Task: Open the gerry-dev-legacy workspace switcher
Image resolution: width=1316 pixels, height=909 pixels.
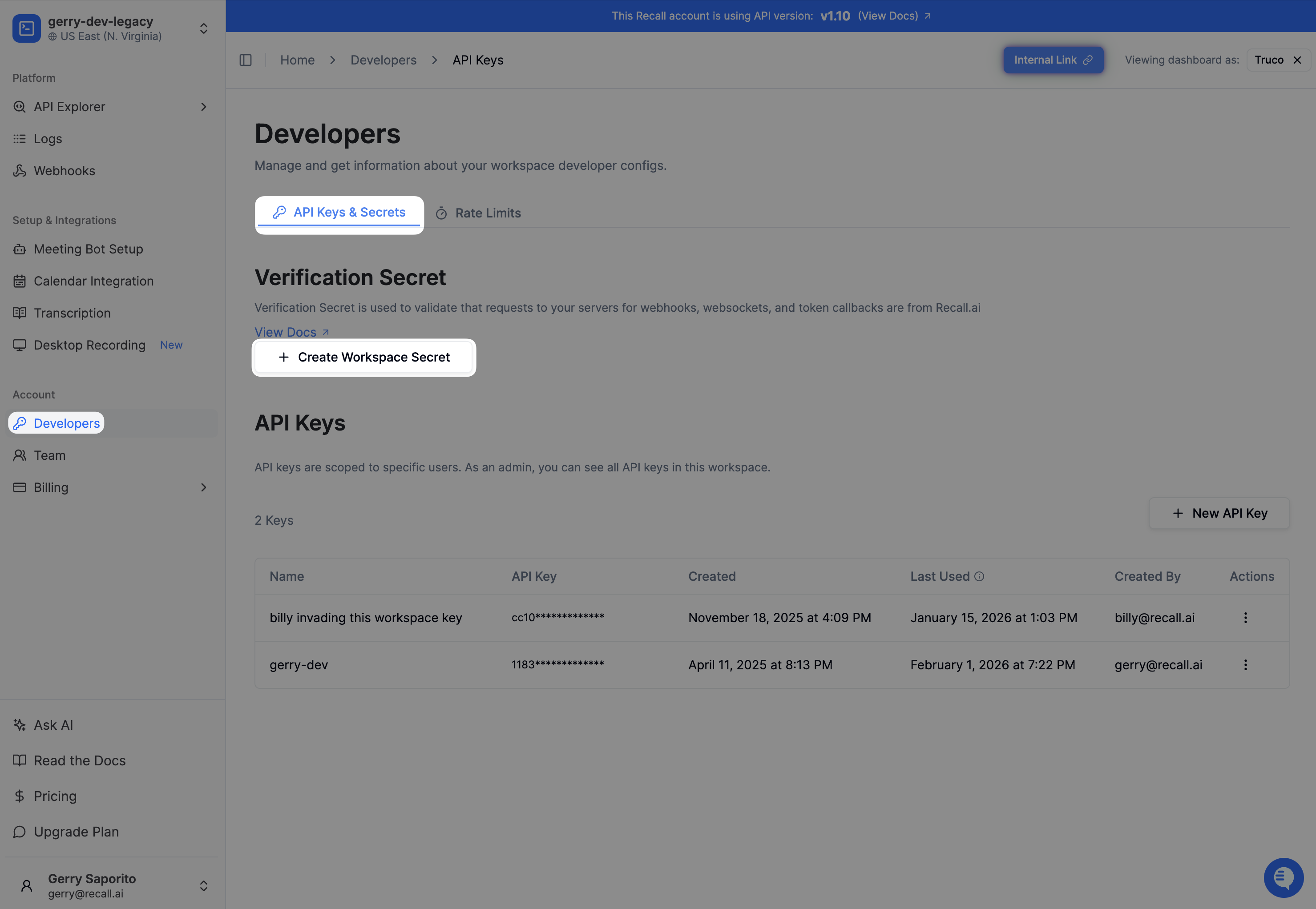Action: click(108, 28)
